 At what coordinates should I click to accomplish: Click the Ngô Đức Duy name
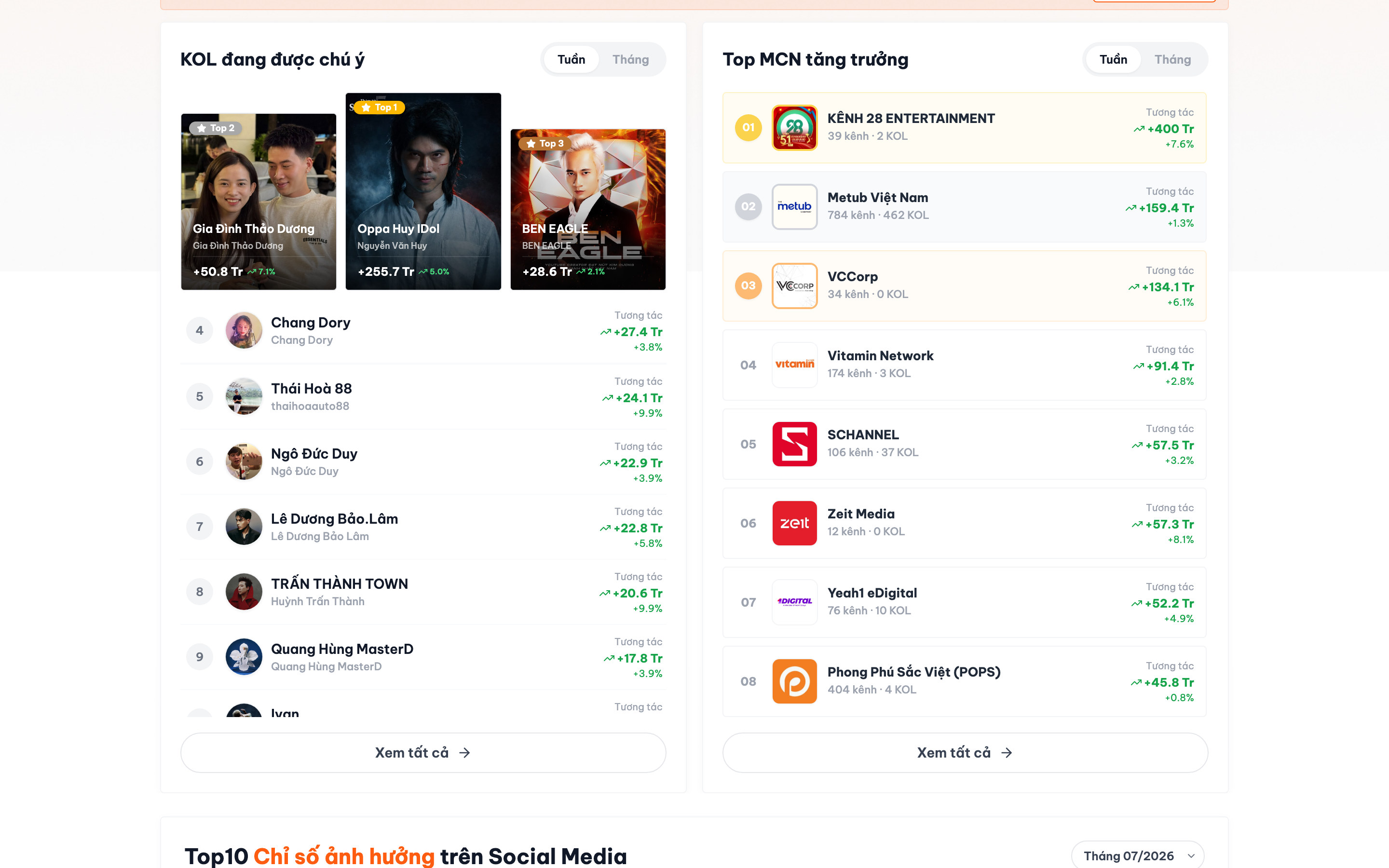pyautogui.click(x=314, y=454)
